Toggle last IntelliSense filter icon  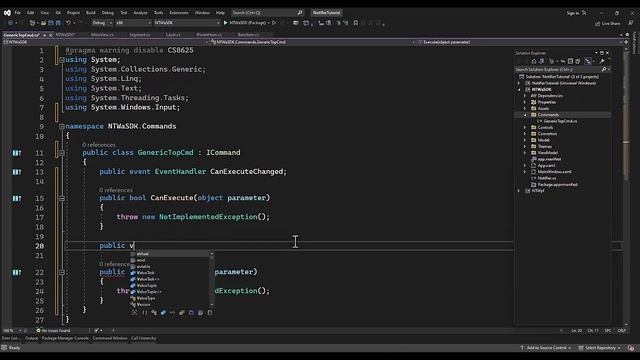210,313
